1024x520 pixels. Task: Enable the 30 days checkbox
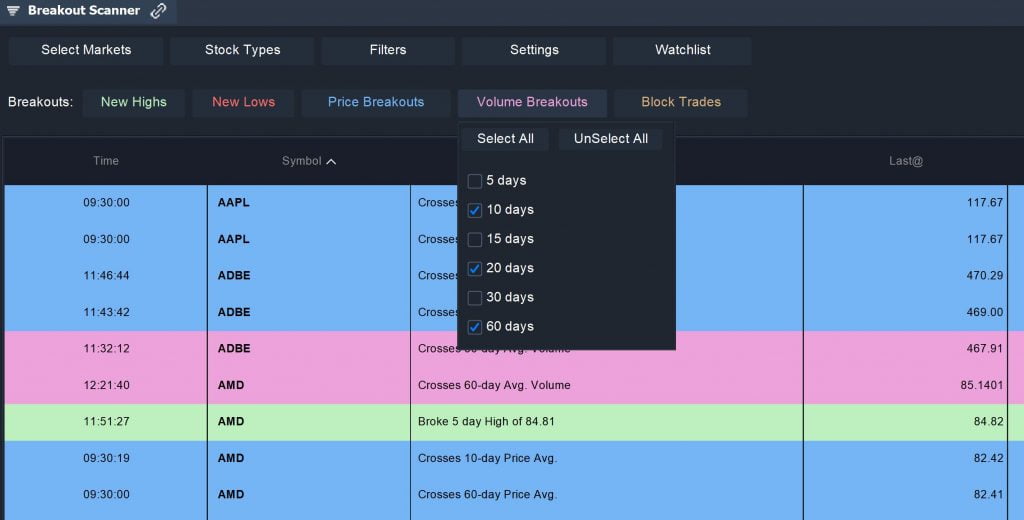(x=475, y=297)
